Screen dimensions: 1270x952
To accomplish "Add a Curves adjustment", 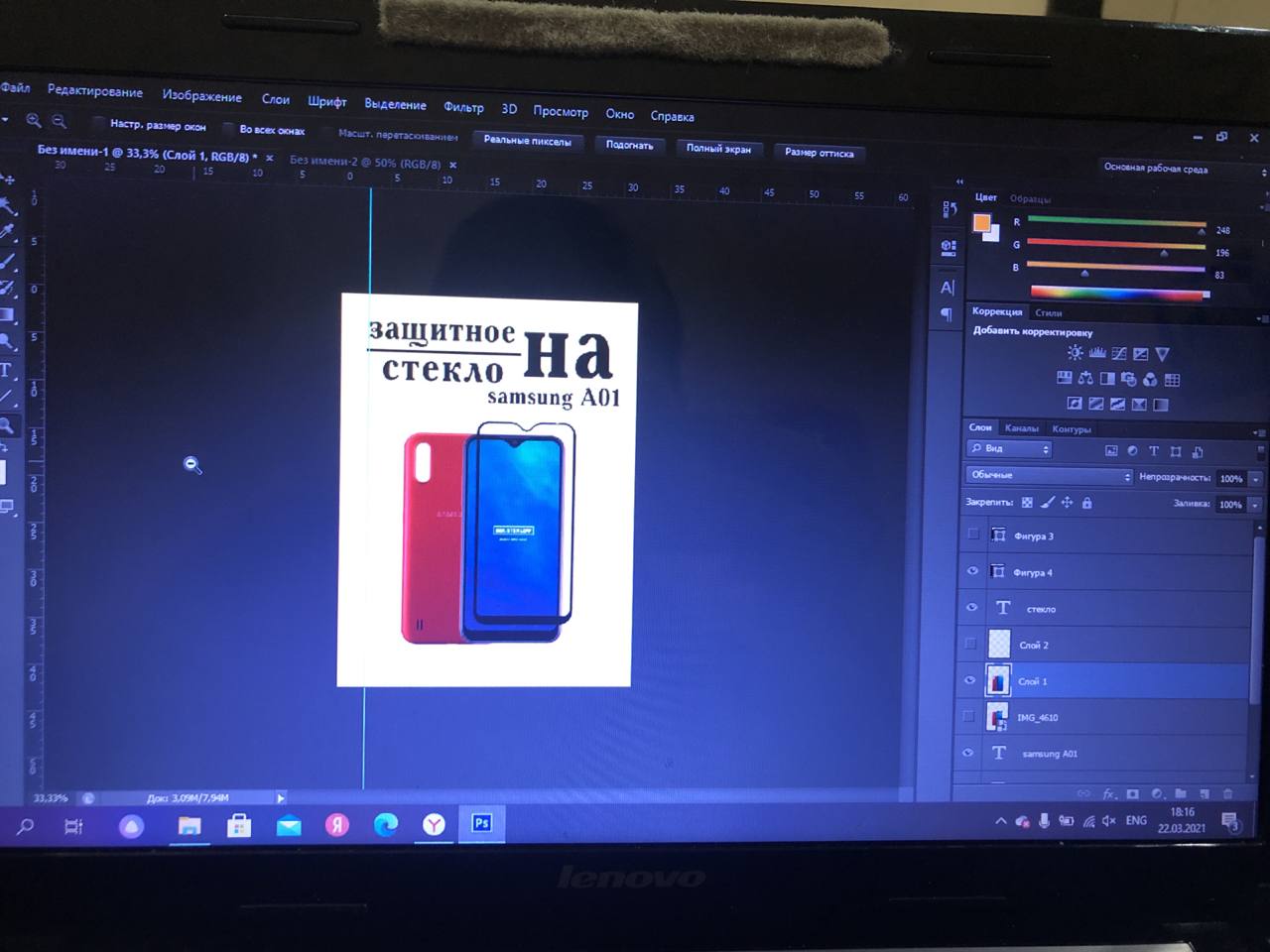I will (x=1119, y=354).
